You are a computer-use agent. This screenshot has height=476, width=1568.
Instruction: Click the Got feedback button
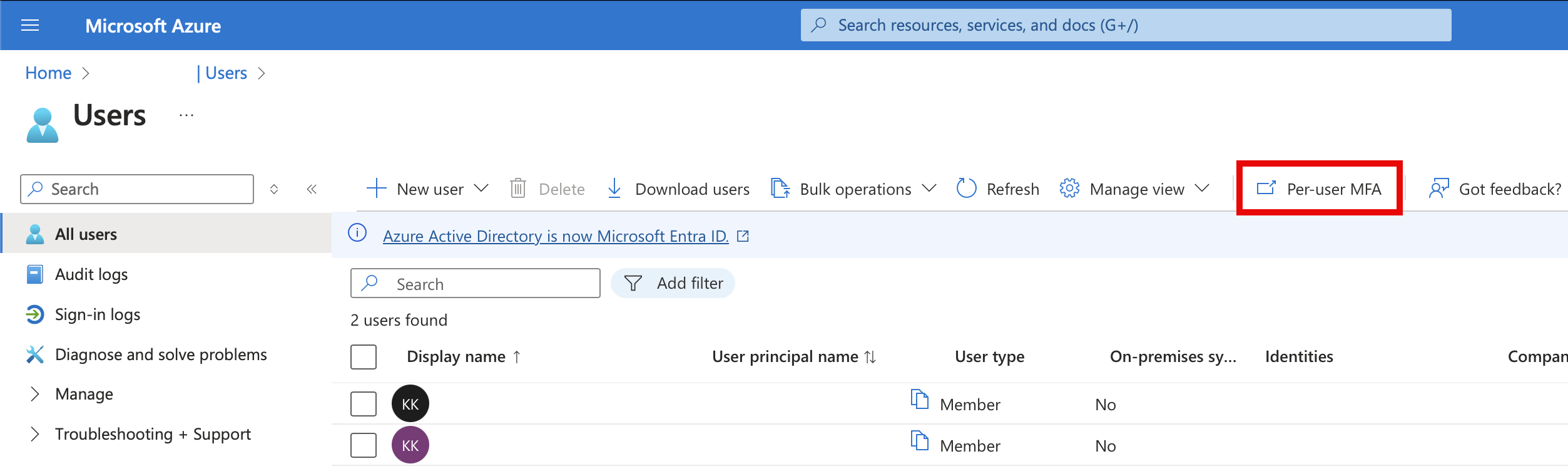click(x=1495, y=189)
